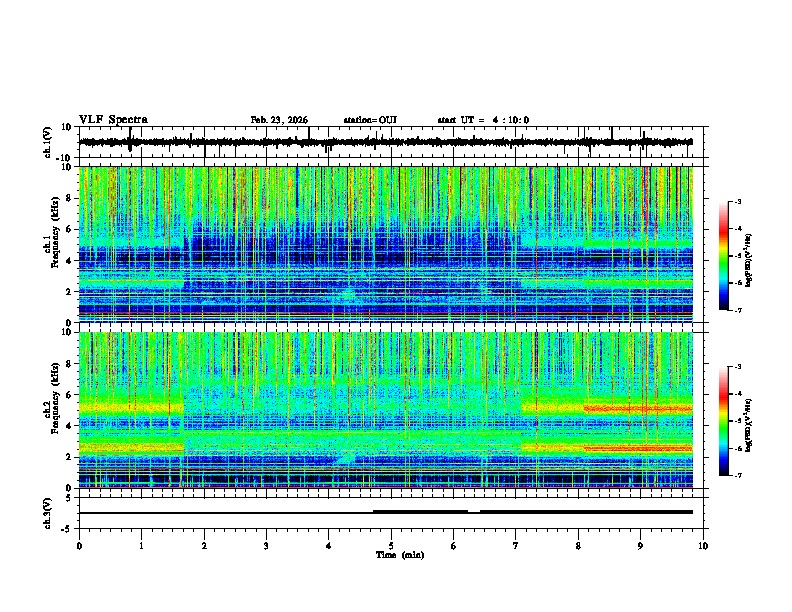Click the "2" kHz tick on ch.2 spectrogram

coord(69,457)
